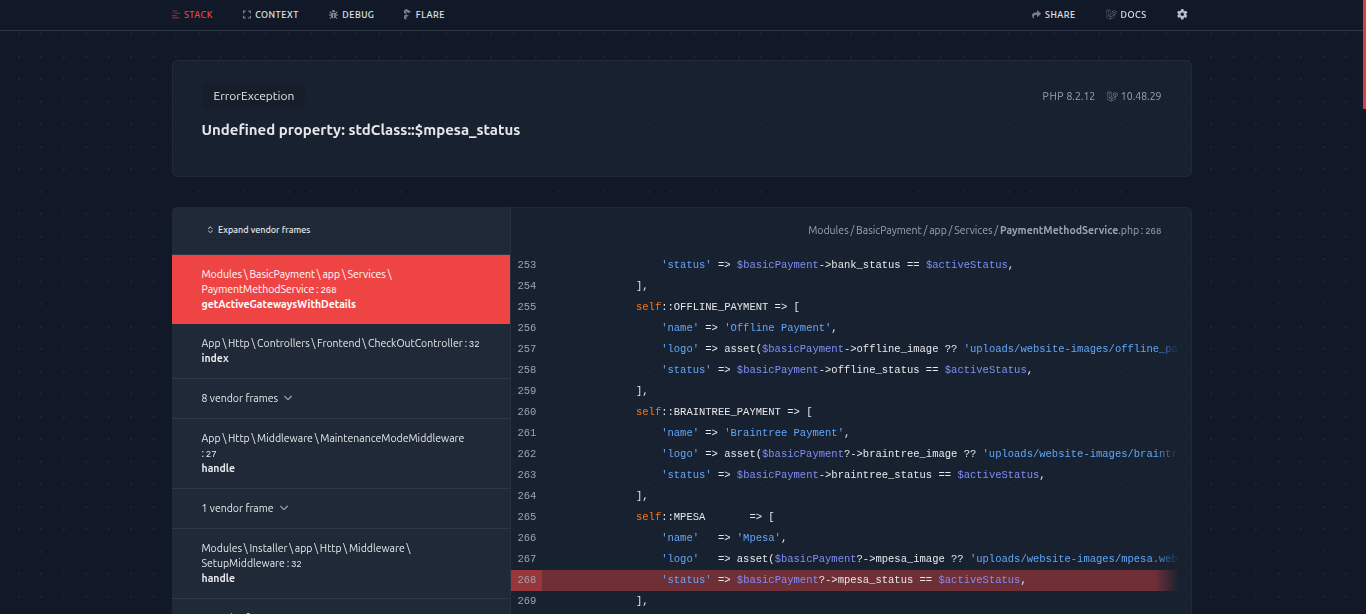
Task: Select the SetupMiddleware handle frame
Action: coord(340,563)
